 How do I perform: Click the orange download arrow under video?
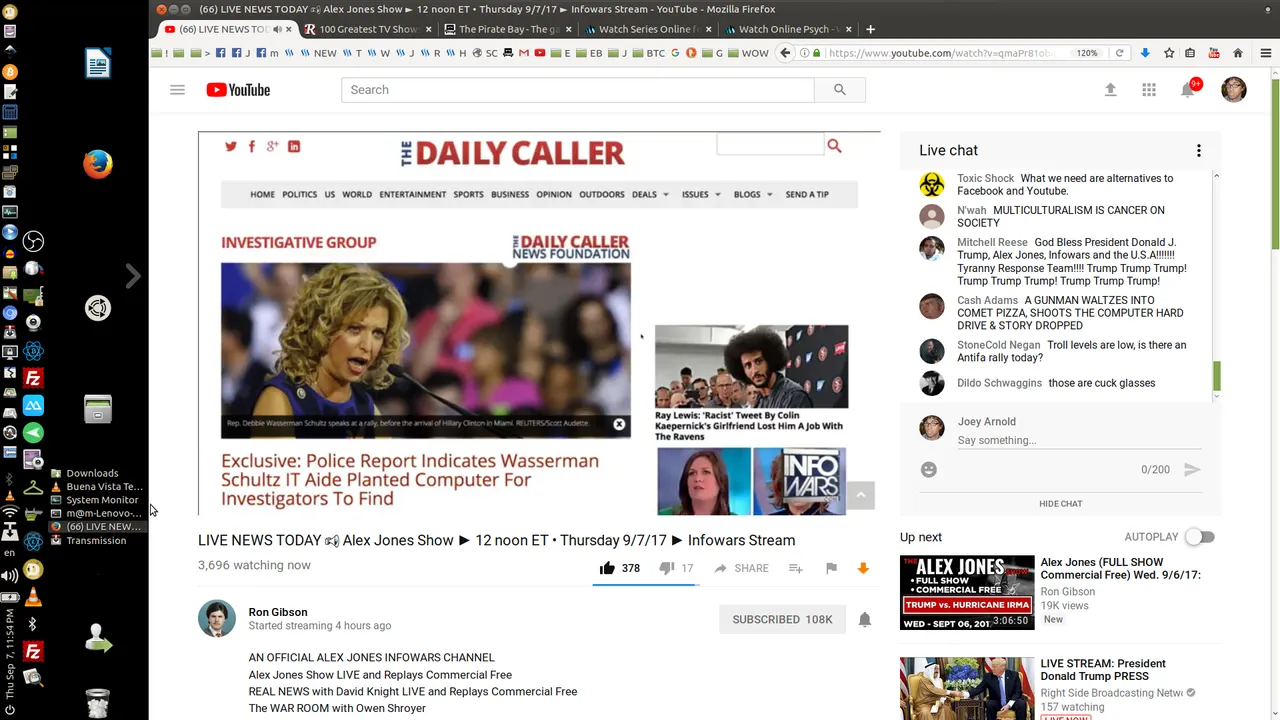pyautogui.click(x=863, y=568)
